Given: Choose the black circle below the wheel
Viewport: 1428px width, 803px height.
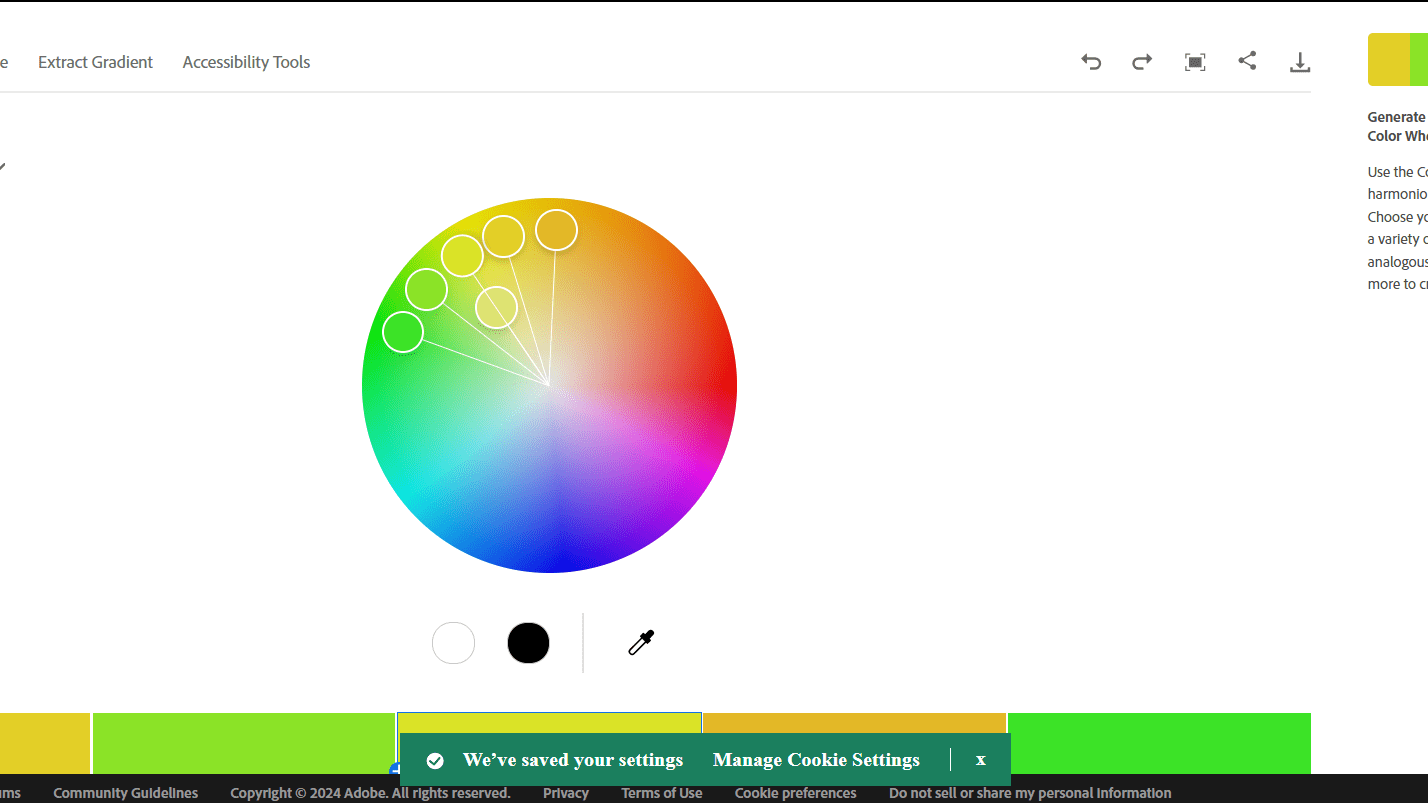Looking at the screenshot, I should pos(528,643).
